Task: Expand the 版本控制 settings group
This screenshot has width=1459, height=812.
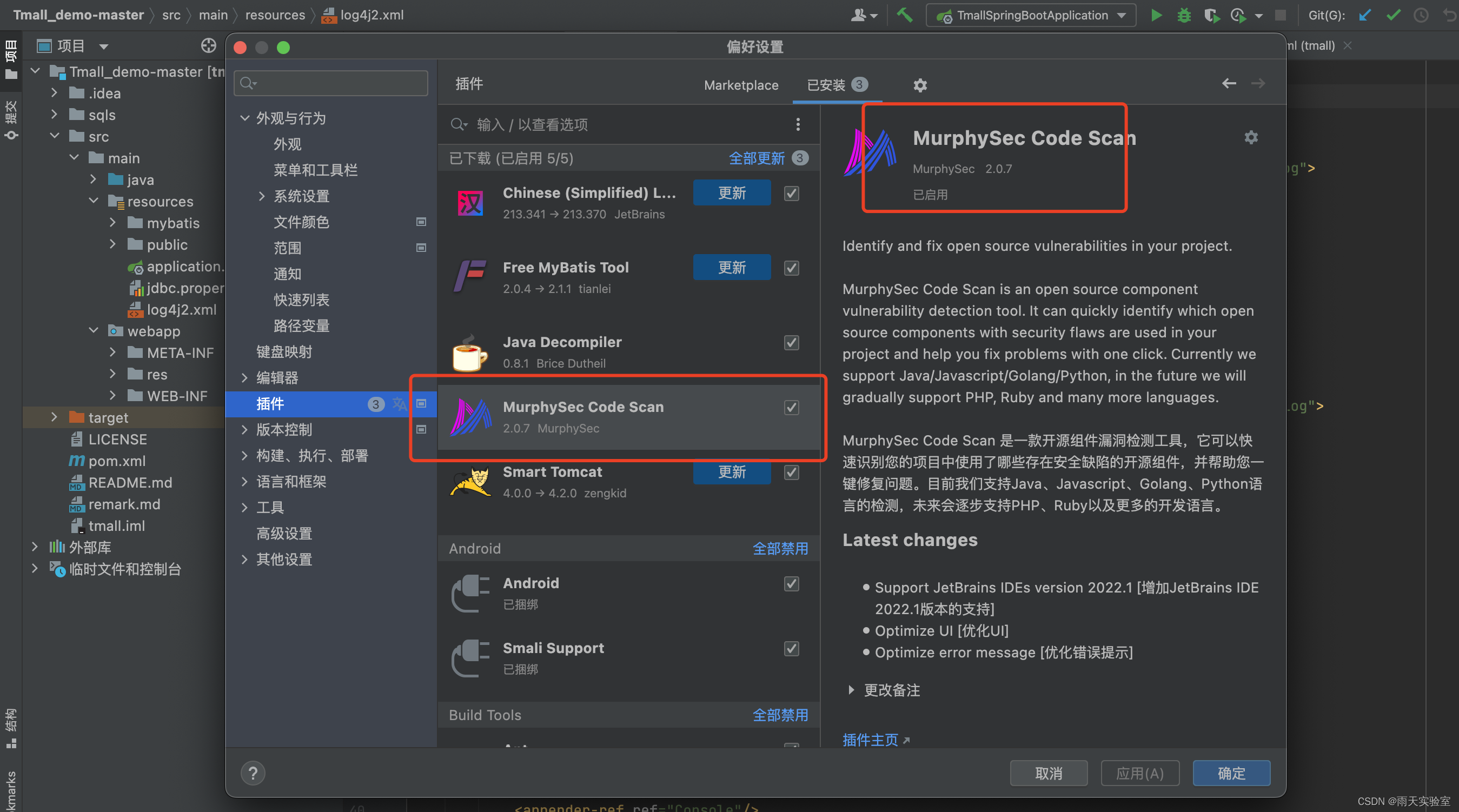Action: pyautogui.click(x=244, y=430)
